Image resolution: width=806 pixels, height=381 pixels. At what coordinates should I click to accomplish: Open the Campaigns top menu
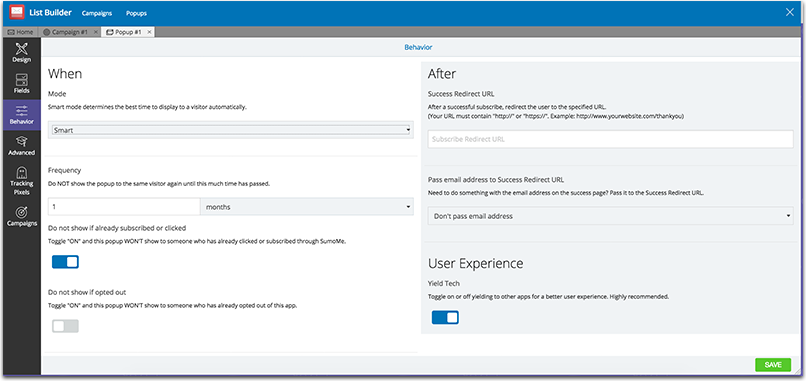click(x=97, y=13)
